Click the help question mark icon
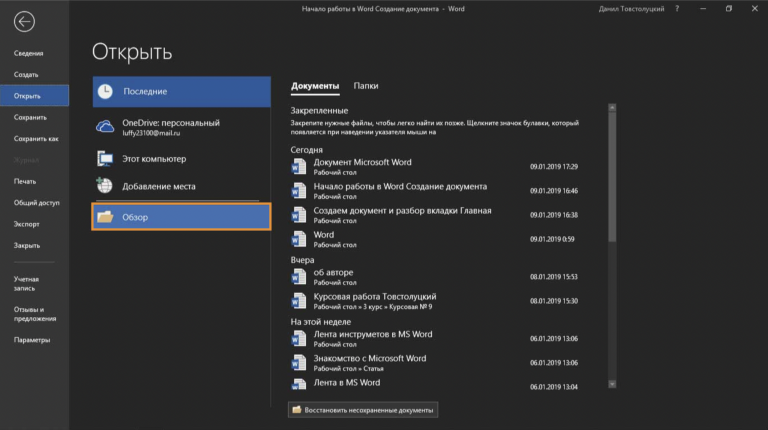This screenshot has height=430, width=768. (x=677, y=9)
